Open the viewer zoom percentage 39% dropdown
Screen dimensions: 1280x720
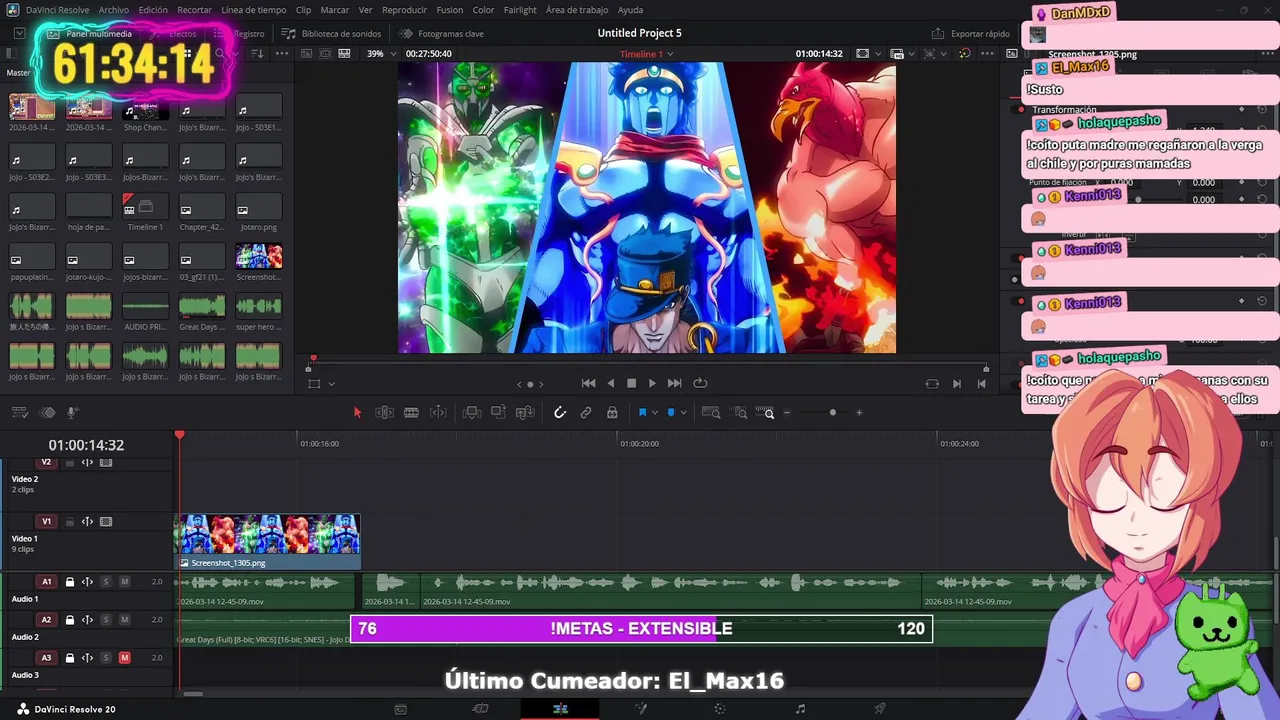coord(380,54)
